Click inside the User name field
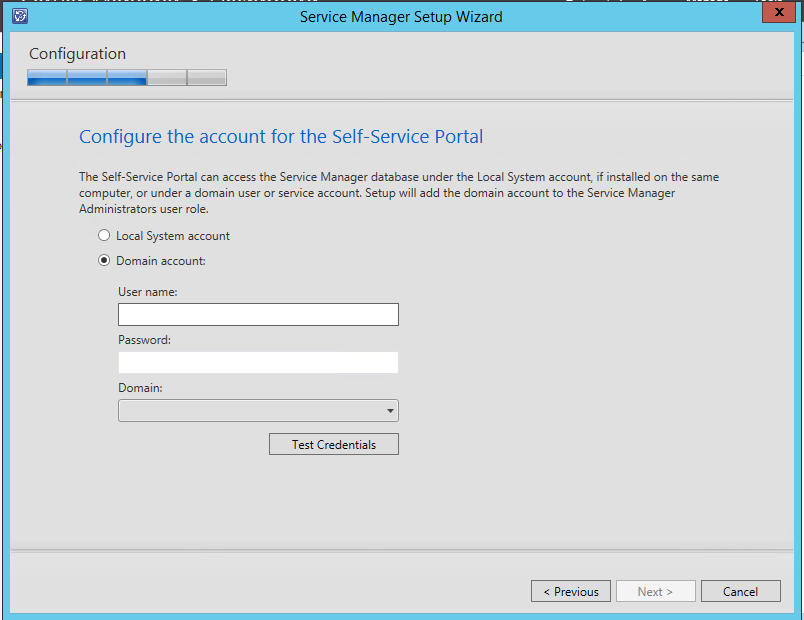 pos(258,314)
